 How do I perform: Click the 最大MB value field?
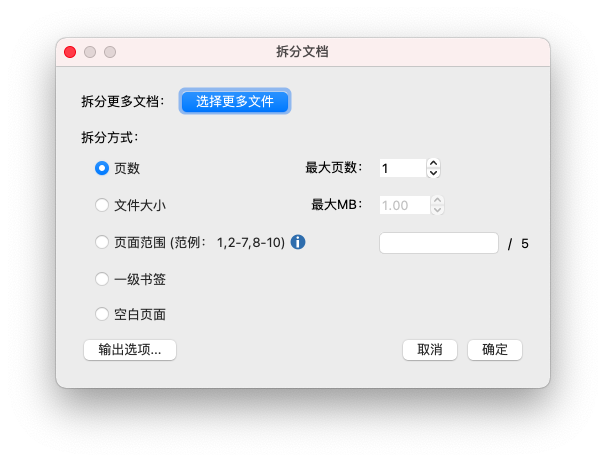coord(402,205)
